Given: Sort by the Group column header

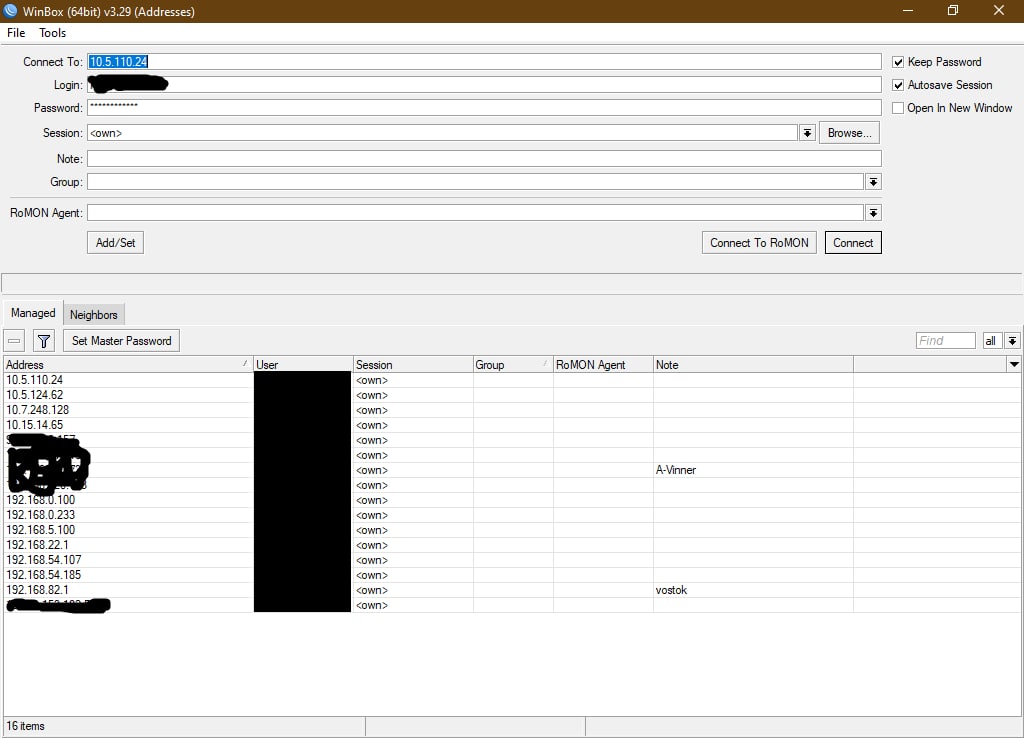Looking at the screenshot, I should 513,364.
